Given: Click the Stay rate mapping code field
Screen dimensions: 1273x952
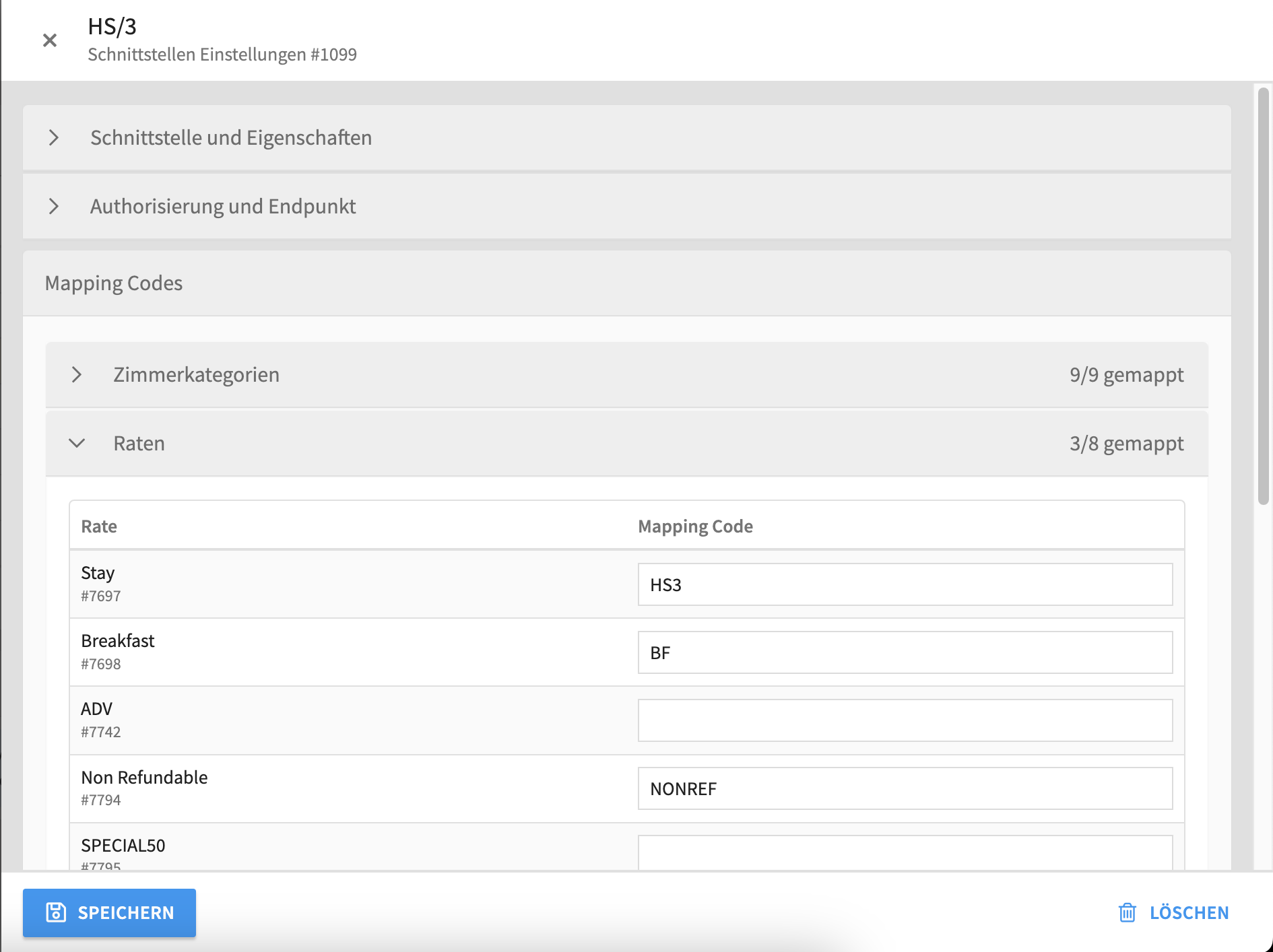Looking at the screenshot, I should pos(905,584).
